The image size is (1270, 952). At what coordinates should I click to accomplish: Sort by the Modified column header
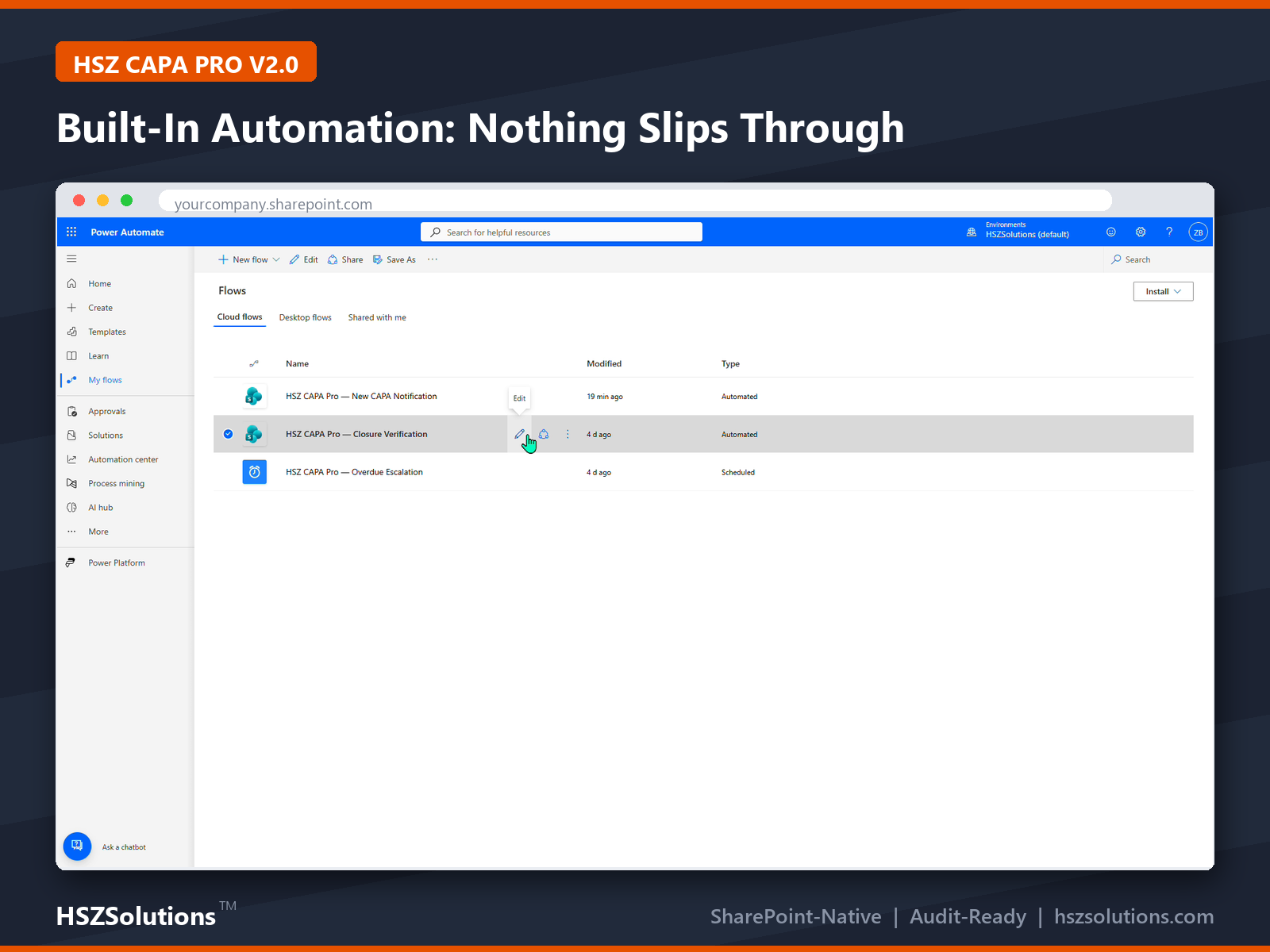point(604,363)
